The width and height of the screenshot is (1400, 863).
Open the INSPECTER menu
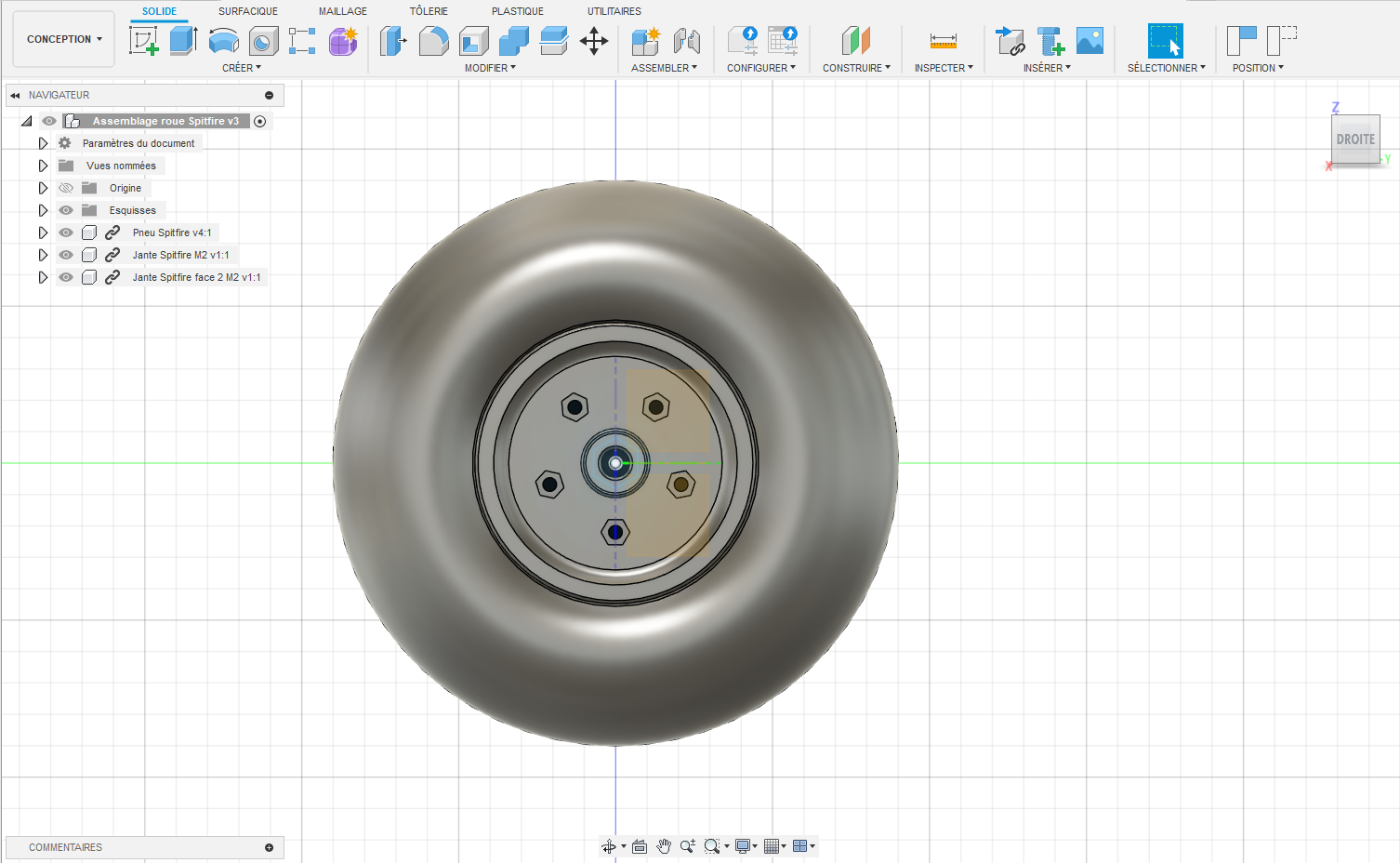(x=944, y=68)
